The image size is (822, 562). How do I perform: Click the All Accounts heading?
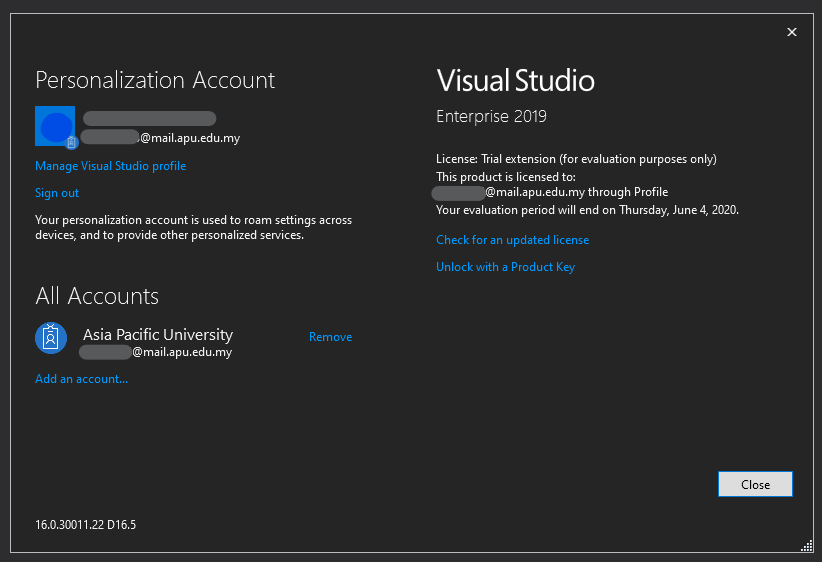(97, 296)
